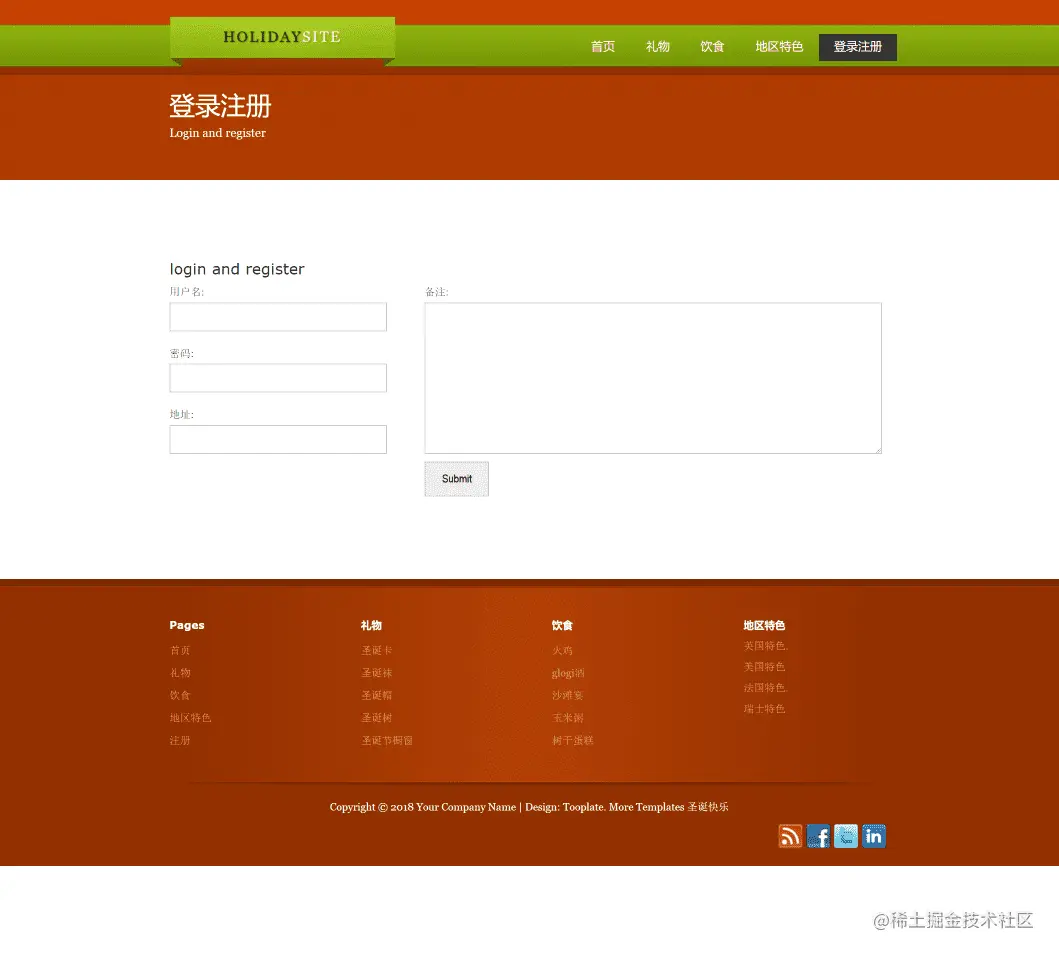Focus the 用户名 input field
This screenshot has height=956, width=1059.
coord(278,317)
